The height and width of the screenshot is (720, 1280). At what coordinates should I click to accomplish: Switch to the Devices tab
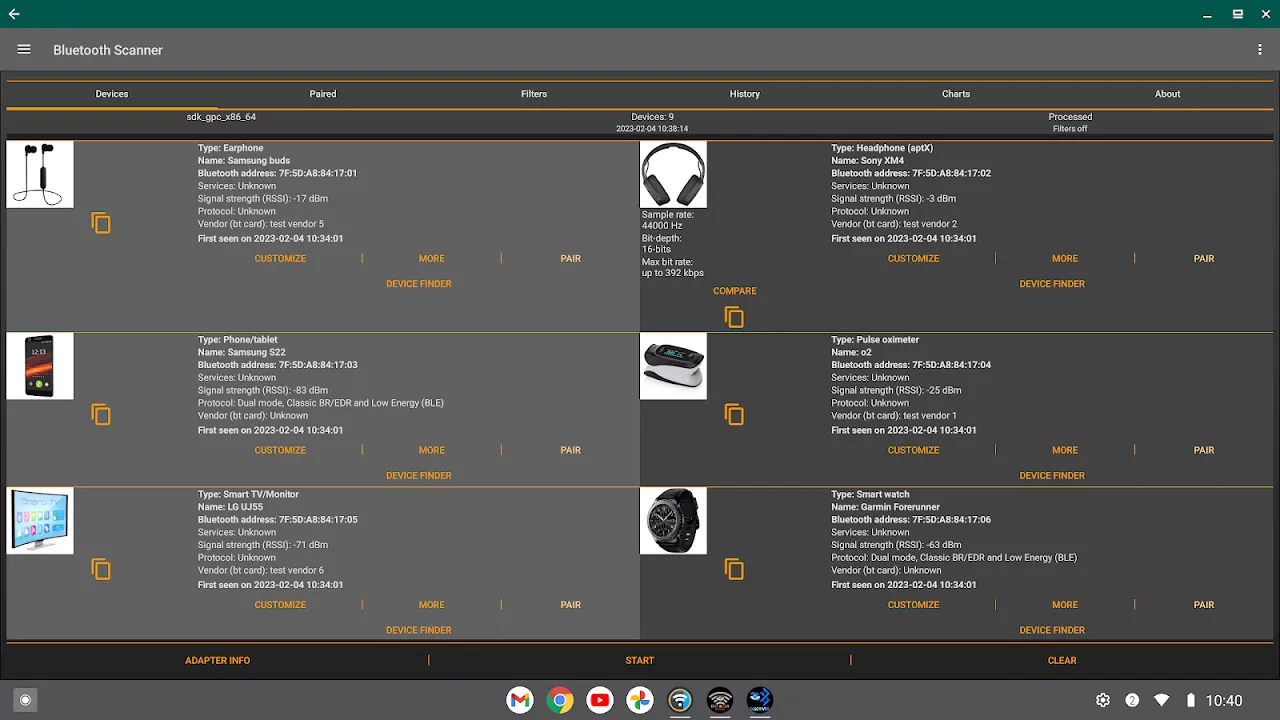(112, 94)
